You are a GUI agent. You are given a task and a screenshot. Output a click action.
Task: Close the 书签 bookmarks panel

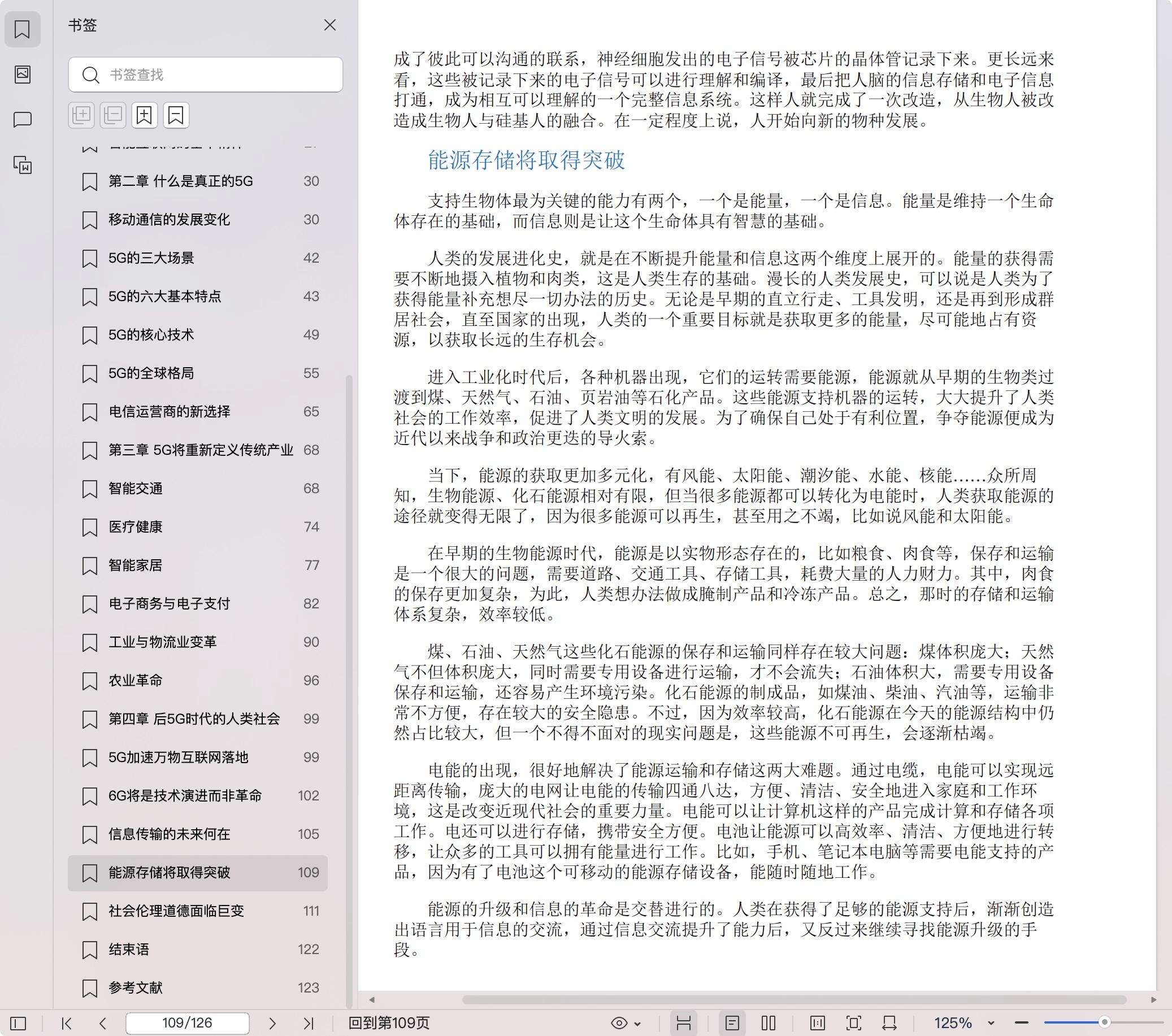pyautogui.click(x=329, y=25)
